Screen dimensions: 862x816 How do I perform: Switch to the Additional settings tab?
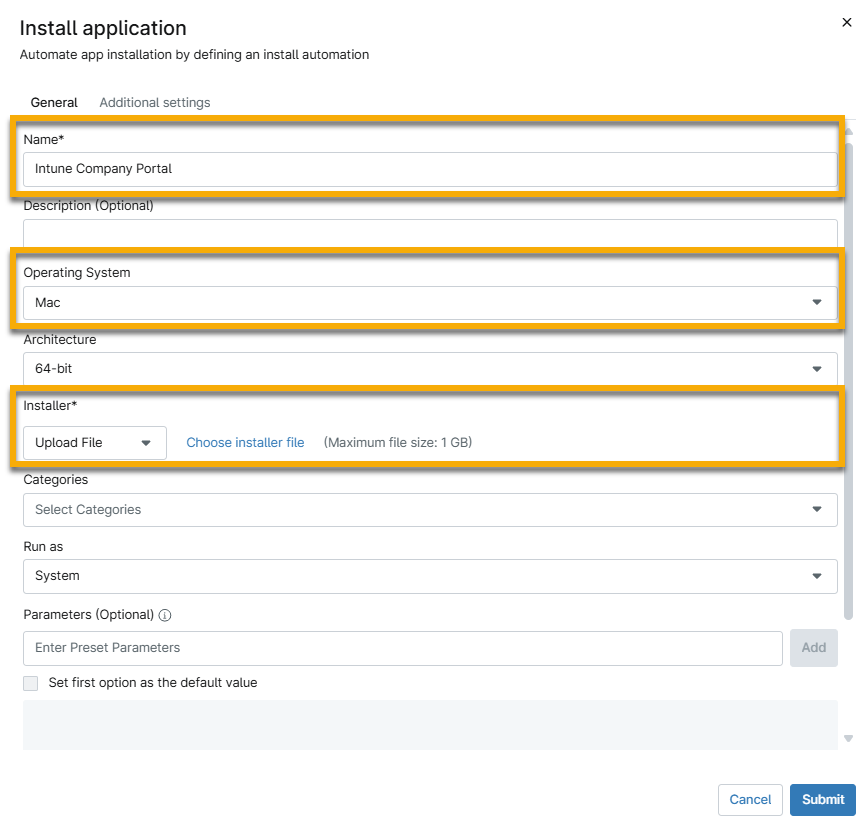coord(154,102)
